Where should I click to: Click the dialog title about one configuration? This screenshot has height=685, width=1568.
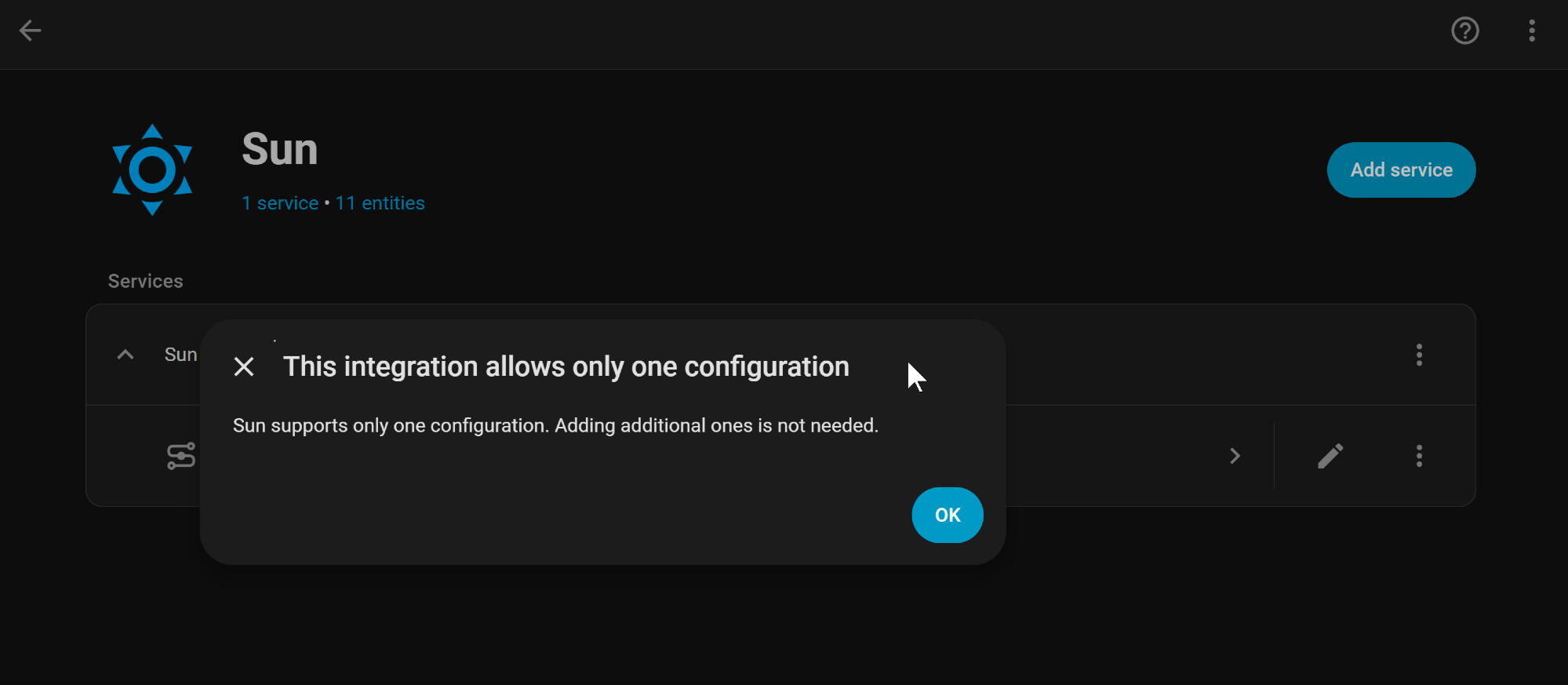click(x=566, y=366)
